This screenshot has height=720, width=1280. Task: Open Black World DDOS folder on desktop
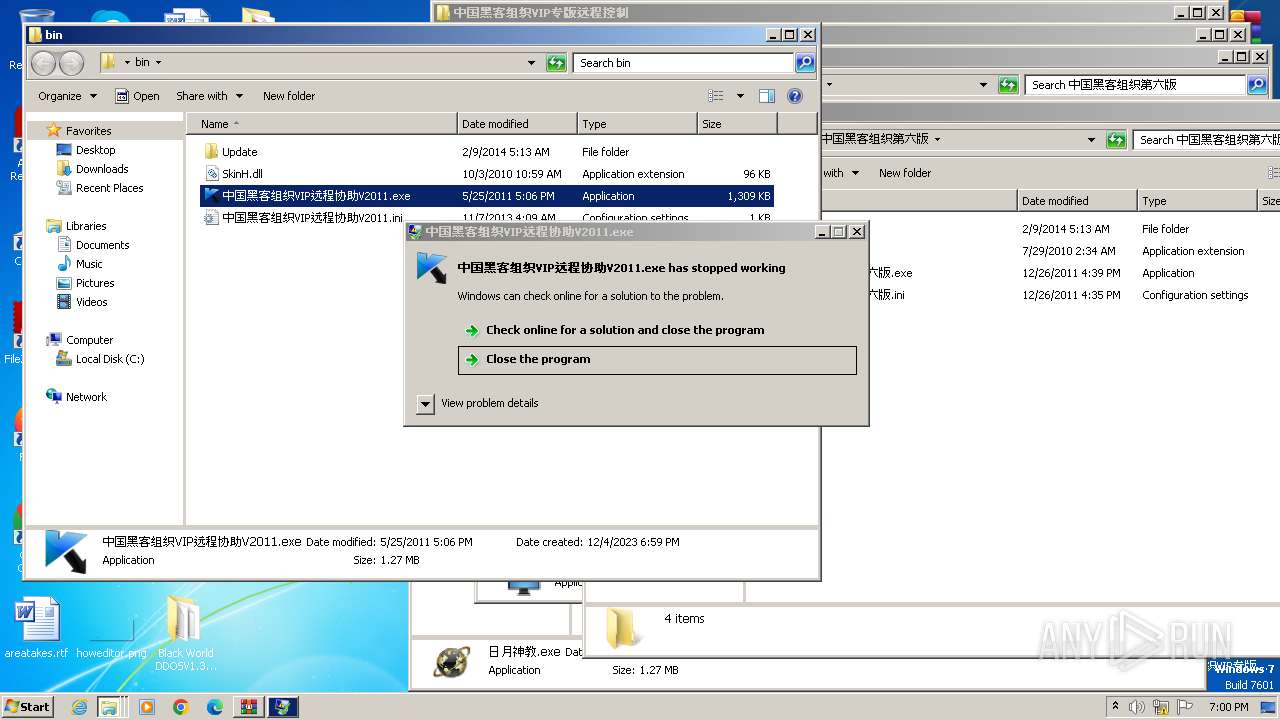coord(185,633)
